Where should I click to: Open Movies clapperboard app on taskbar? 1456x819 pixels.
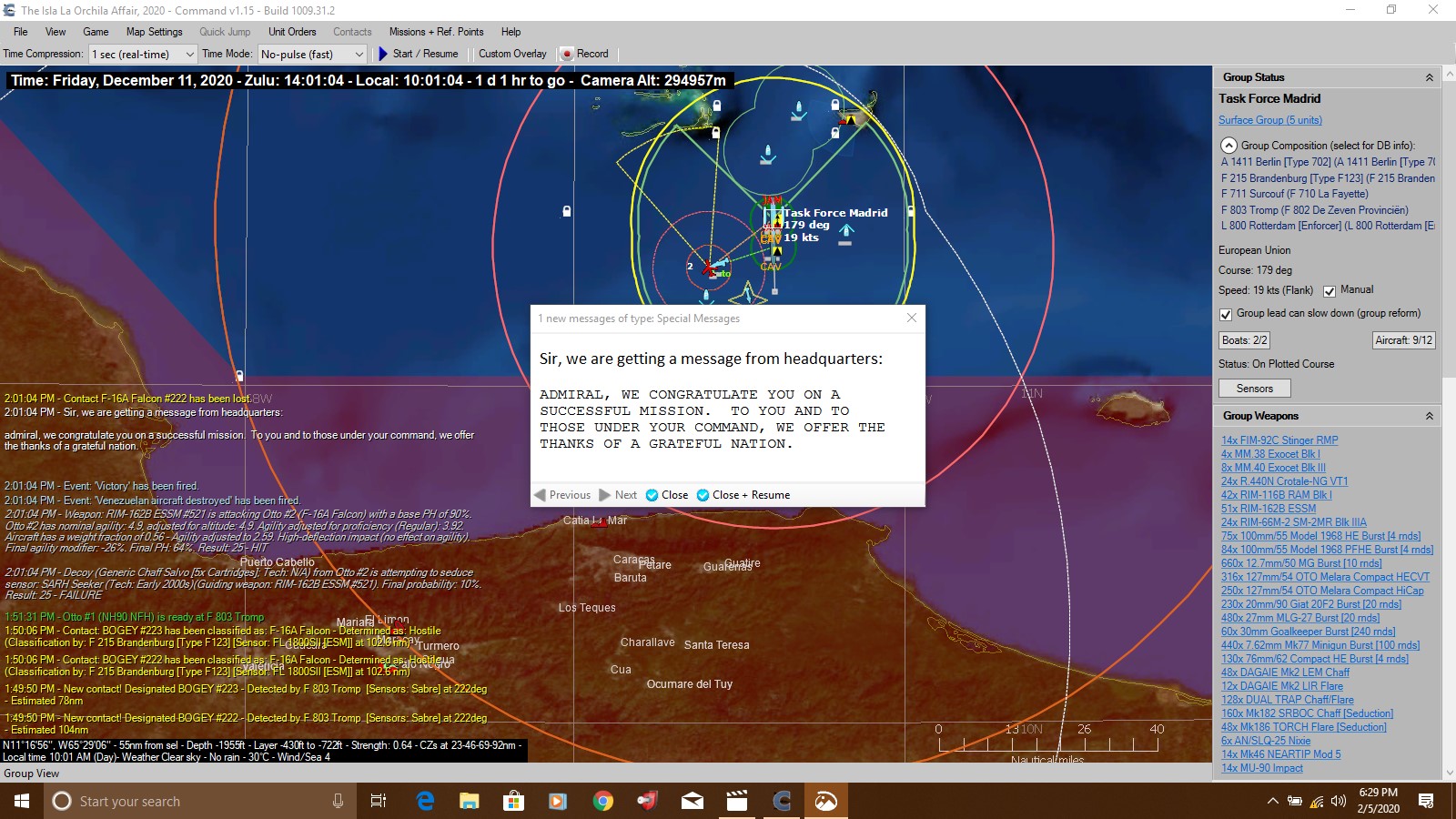[737, 801]
